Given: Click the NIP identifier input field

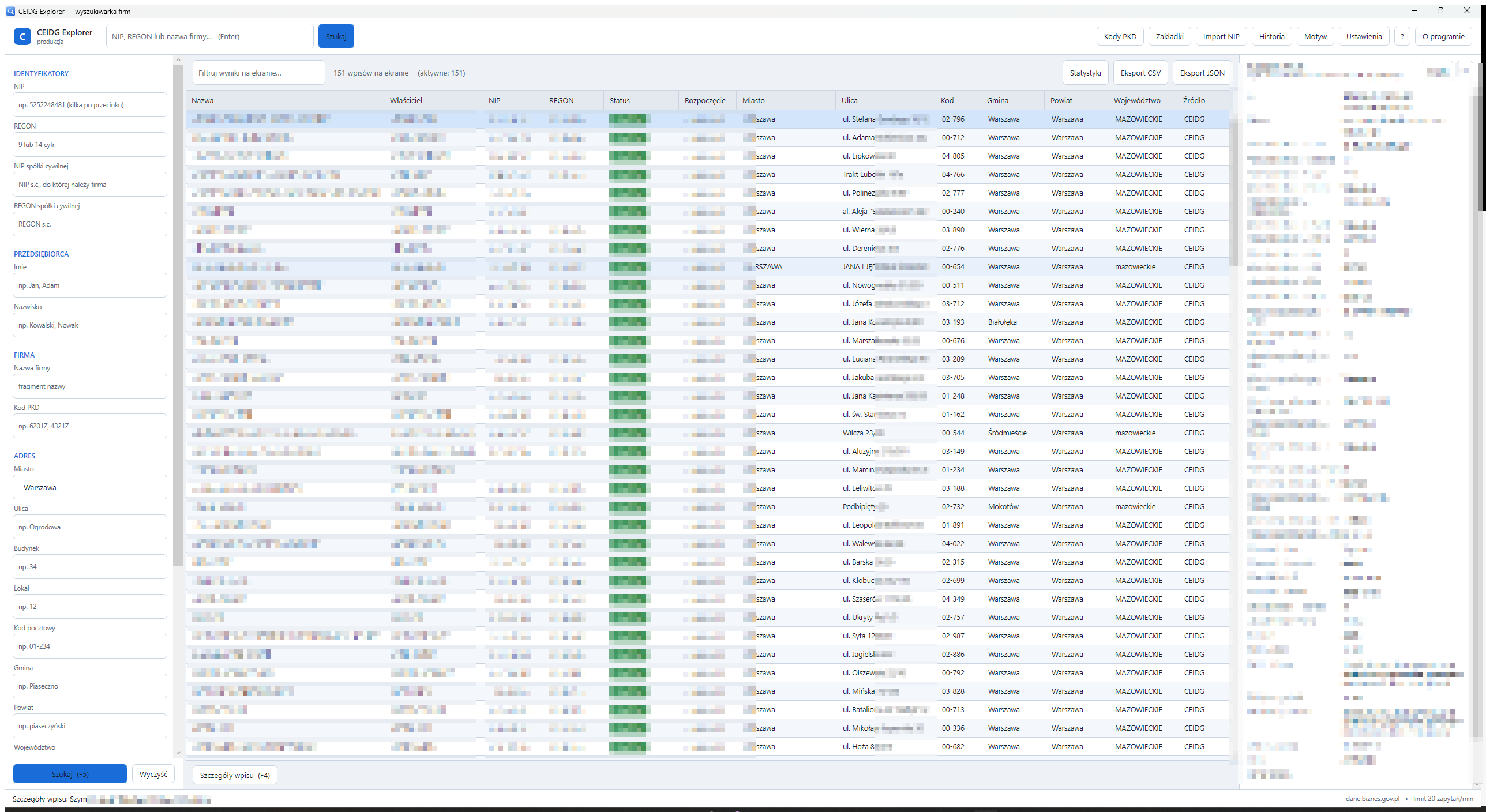Looking at the screenshot, I should click(x=90, y=105).
